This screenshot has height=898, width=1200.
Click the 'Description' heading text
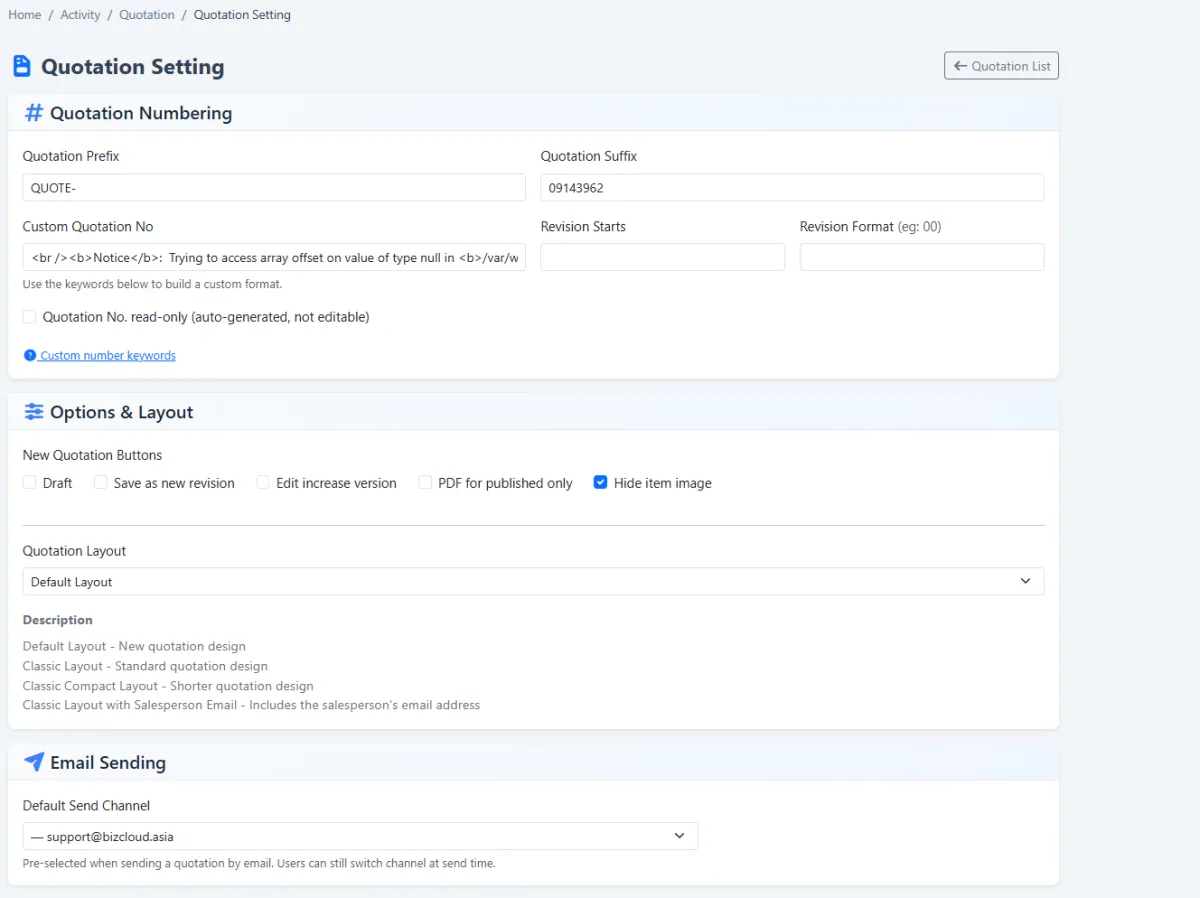(x=58, y=620)
